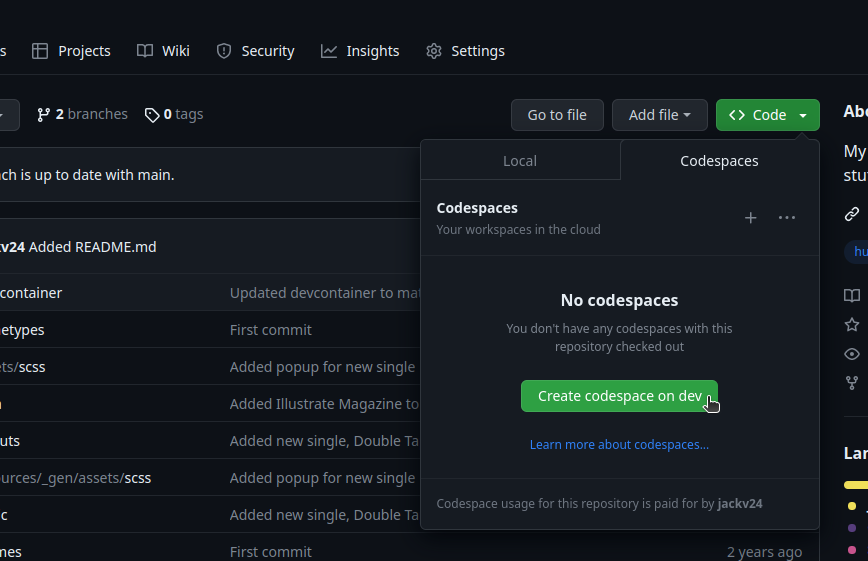This screenshot has height=561, width=868.
Task: Click the watchers eye icon in About sidebar
Action: (x=852, y=354)
